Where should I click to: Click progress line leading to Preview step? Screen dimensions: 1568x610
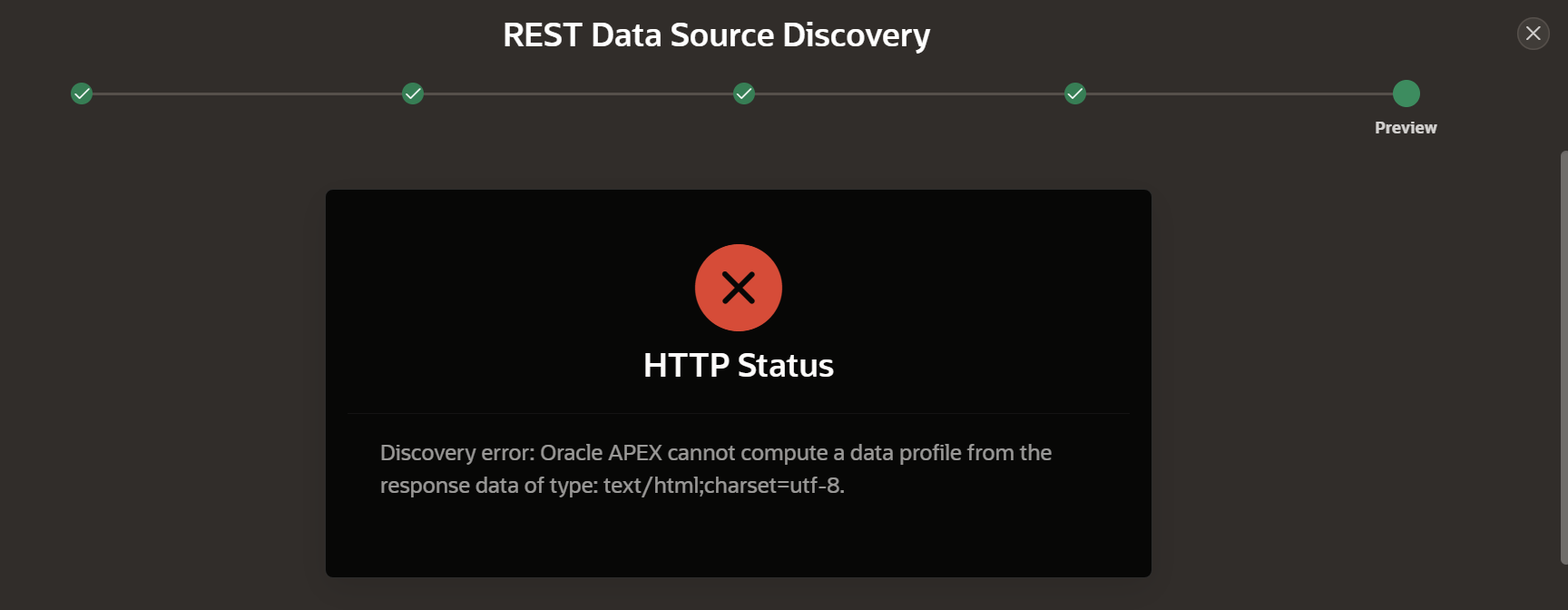[1240, 93]
